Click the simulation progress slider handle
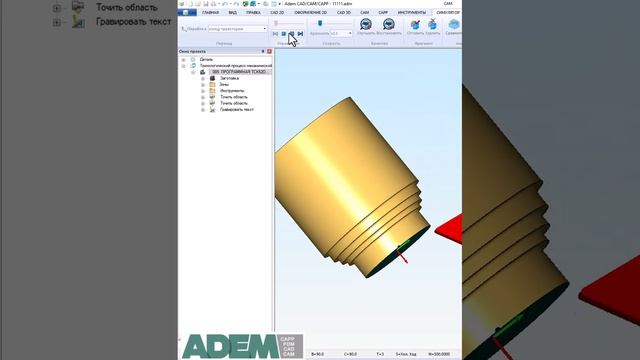640x360 pixels. click(276, 23)
